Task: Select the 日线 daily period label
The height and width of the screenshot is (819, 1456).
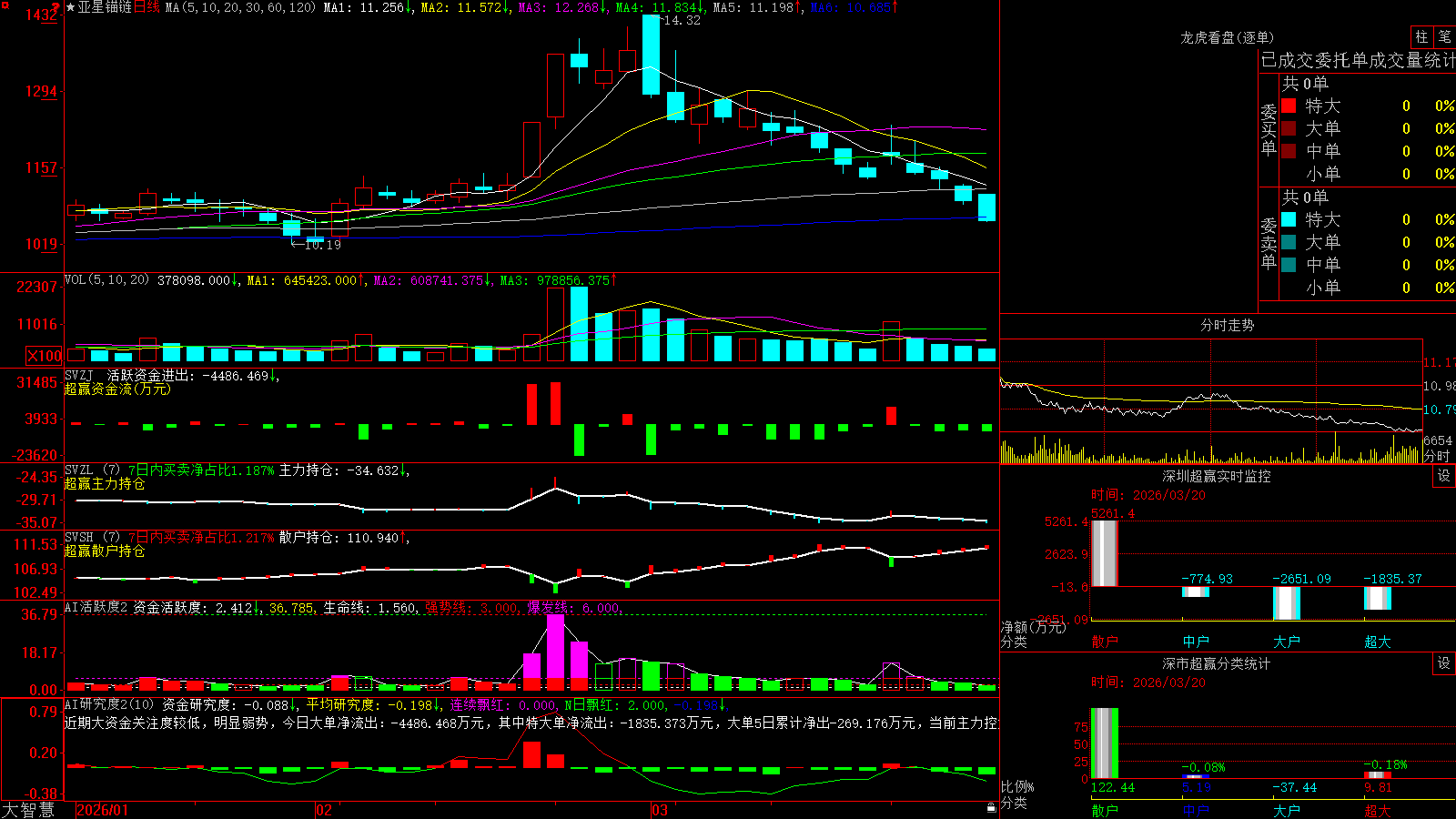Action: [147, 7]
